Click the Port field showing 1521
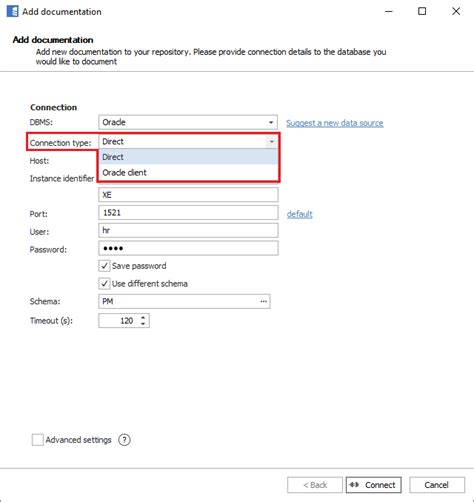The image size is (474, 502). click(188, 213)
